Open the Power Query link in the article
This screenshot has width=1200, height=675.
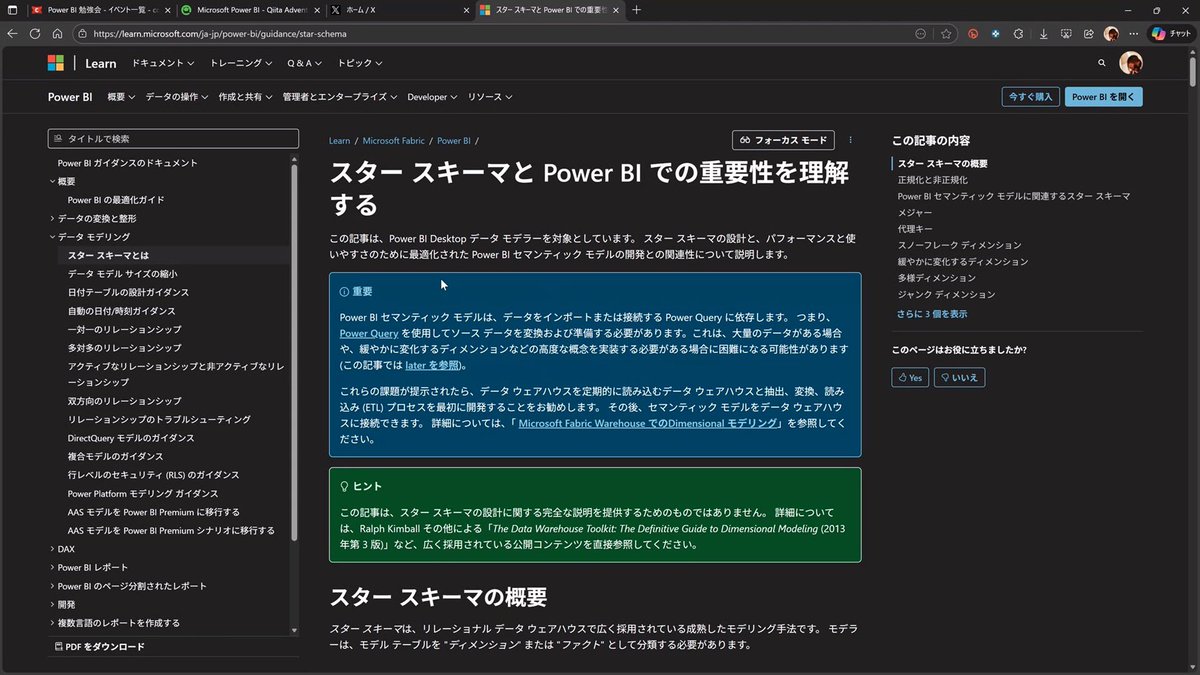368,333
